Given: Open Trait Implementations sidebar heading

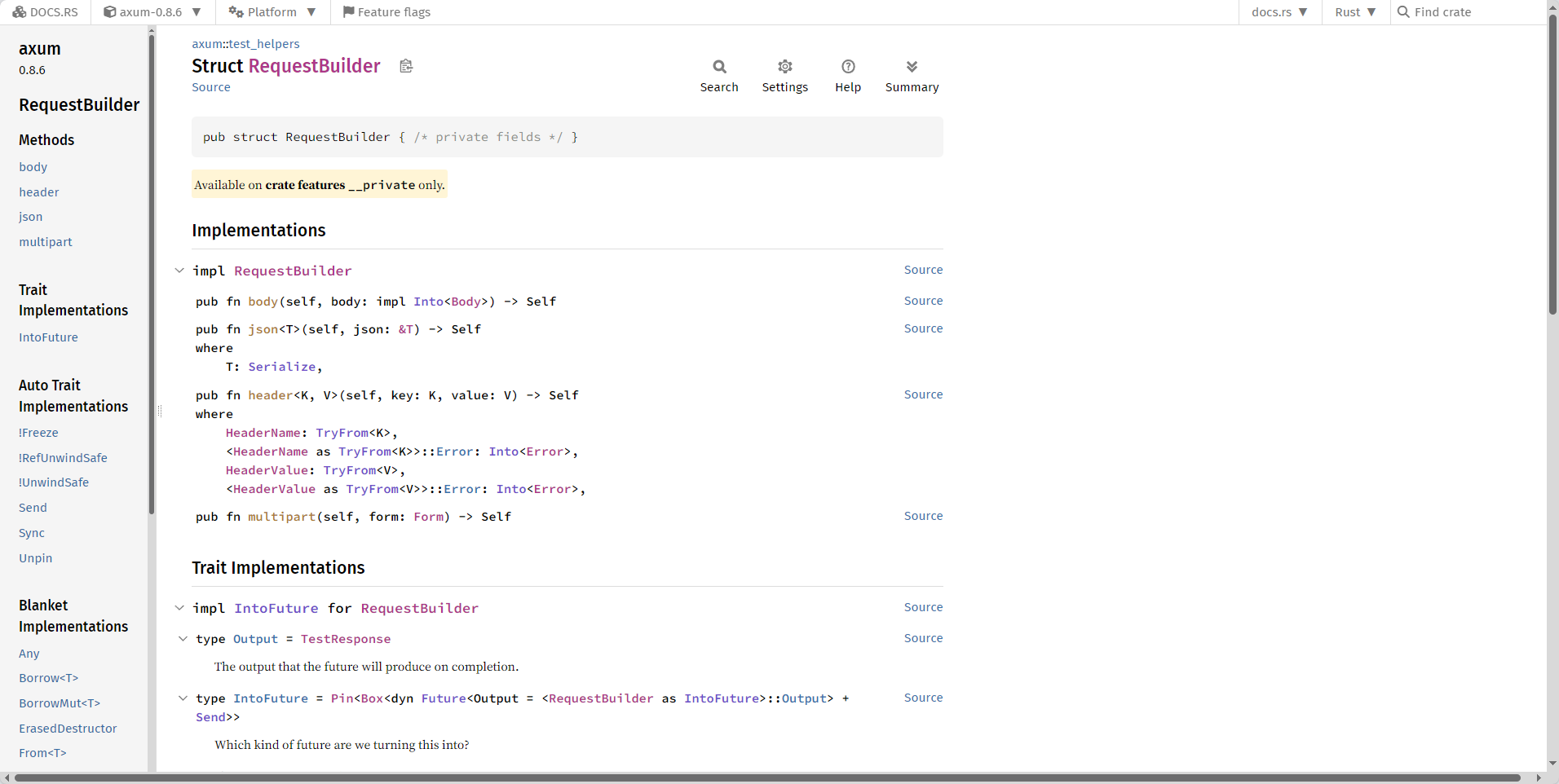Looking at the screenshot, I should [73, 300].
